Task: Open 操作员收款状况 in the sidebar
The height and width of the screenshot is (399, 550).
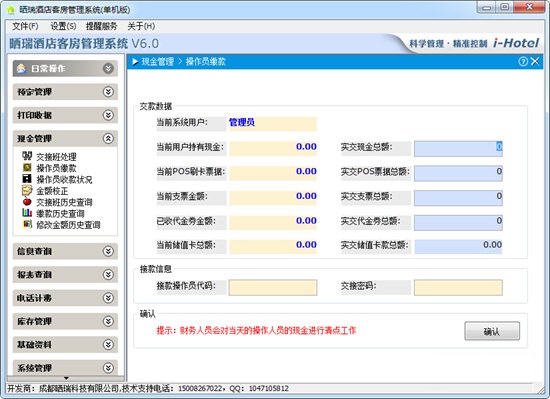Action: coord(64,180)
